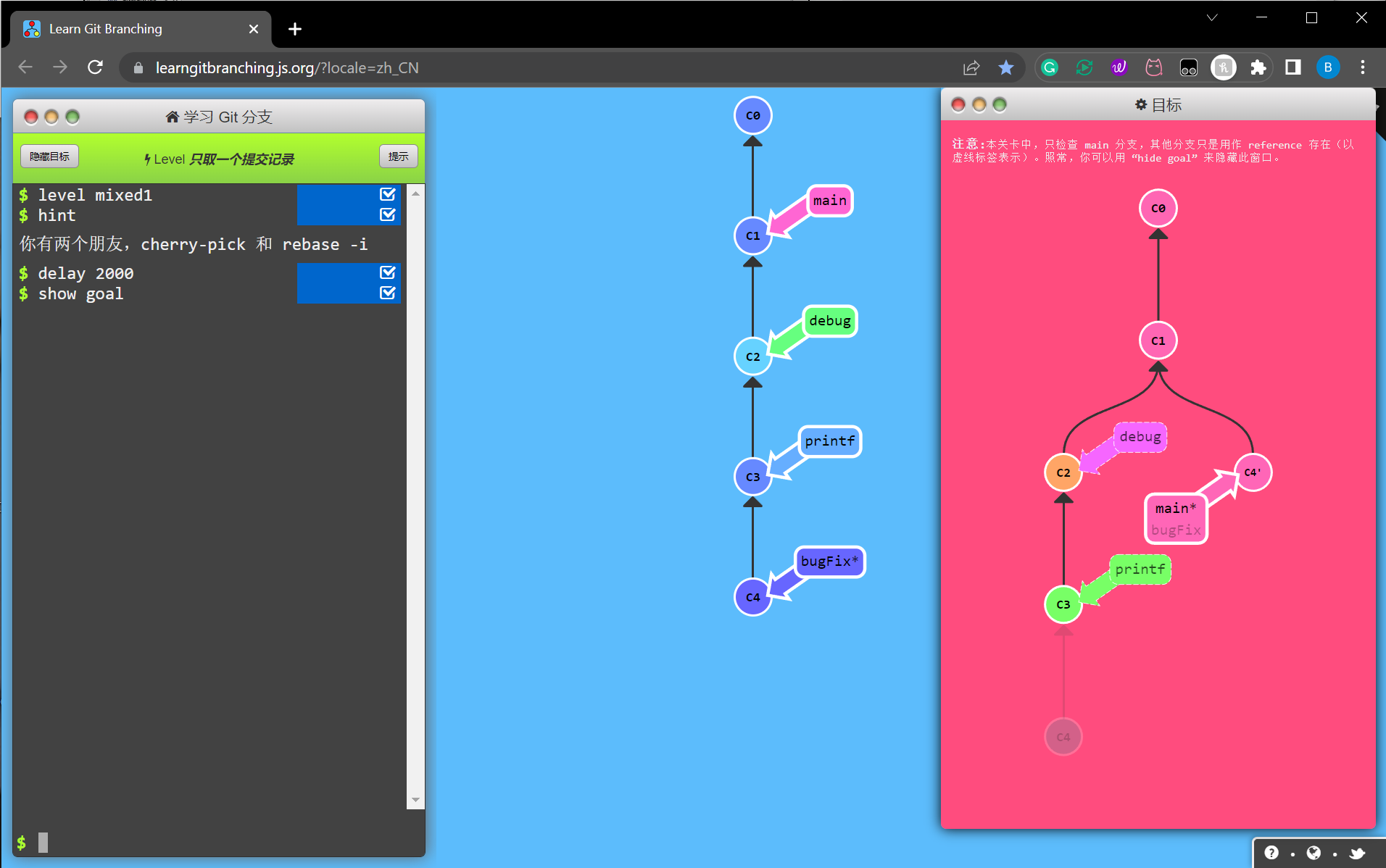This screenshot has width=1386, height=868.
Task: Open a new tab
Action: [x=295, y=29]
